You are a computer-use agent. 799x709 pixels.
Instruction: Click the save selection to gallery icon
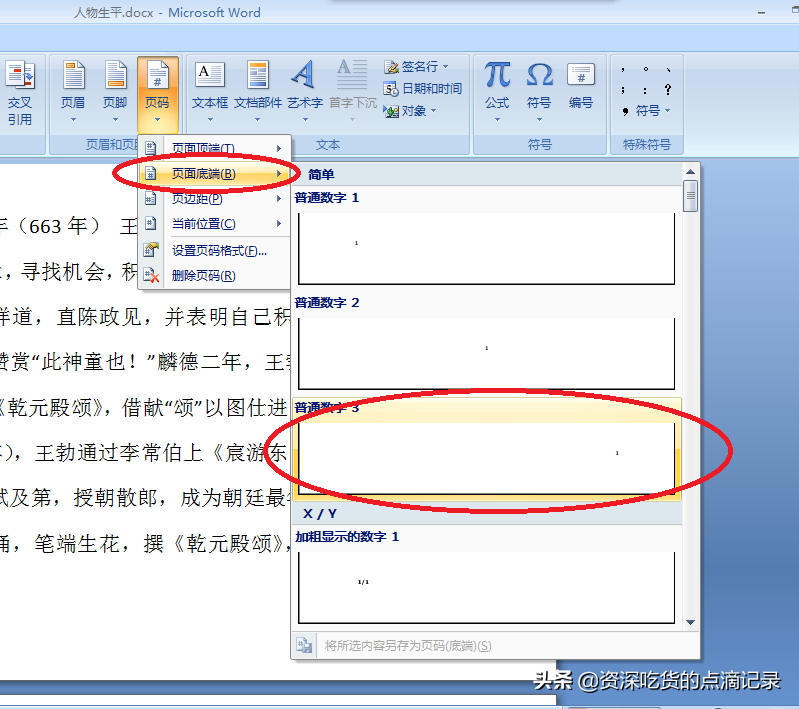[x=304, y=645]
